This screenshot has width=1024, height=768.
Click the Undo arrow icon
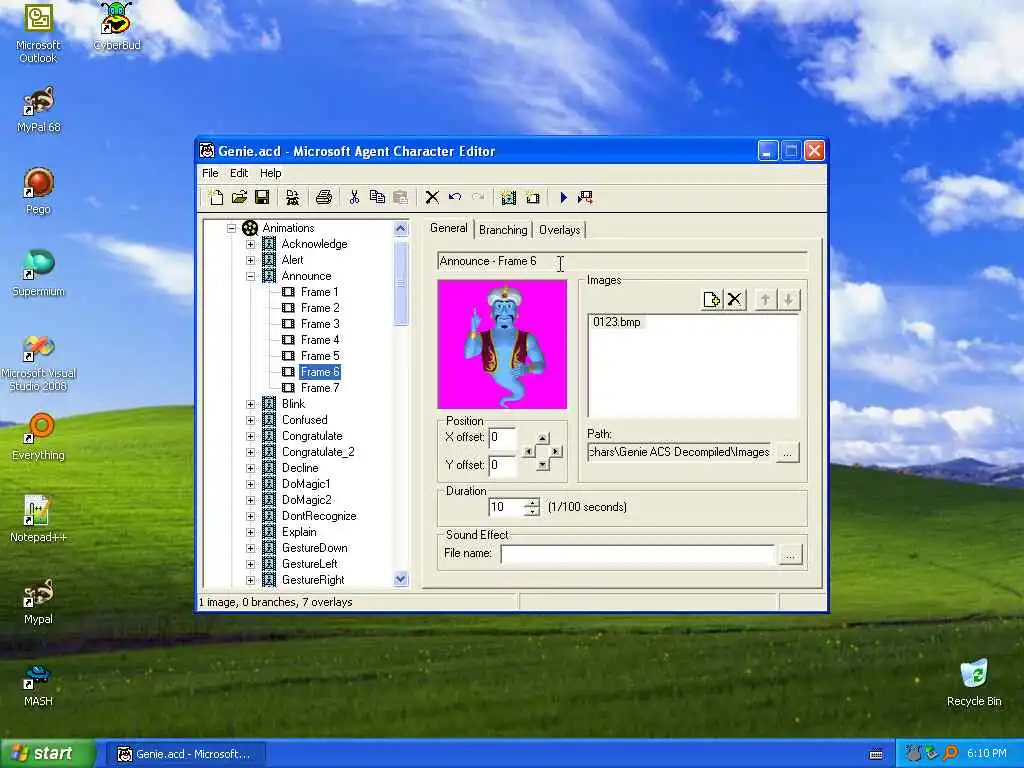(455, 197)
